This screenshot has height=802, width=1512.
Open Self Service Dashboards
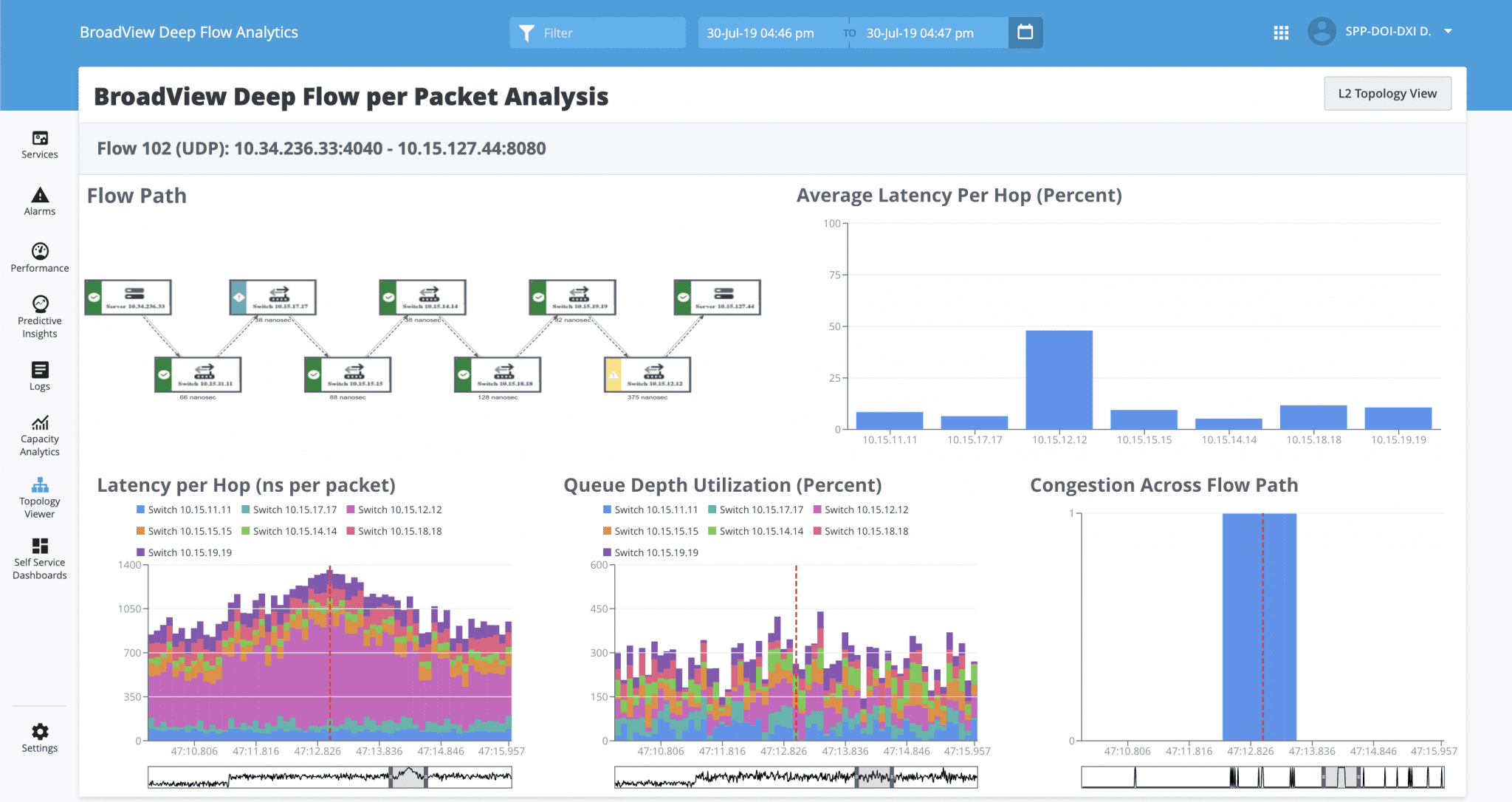[39, 558]
